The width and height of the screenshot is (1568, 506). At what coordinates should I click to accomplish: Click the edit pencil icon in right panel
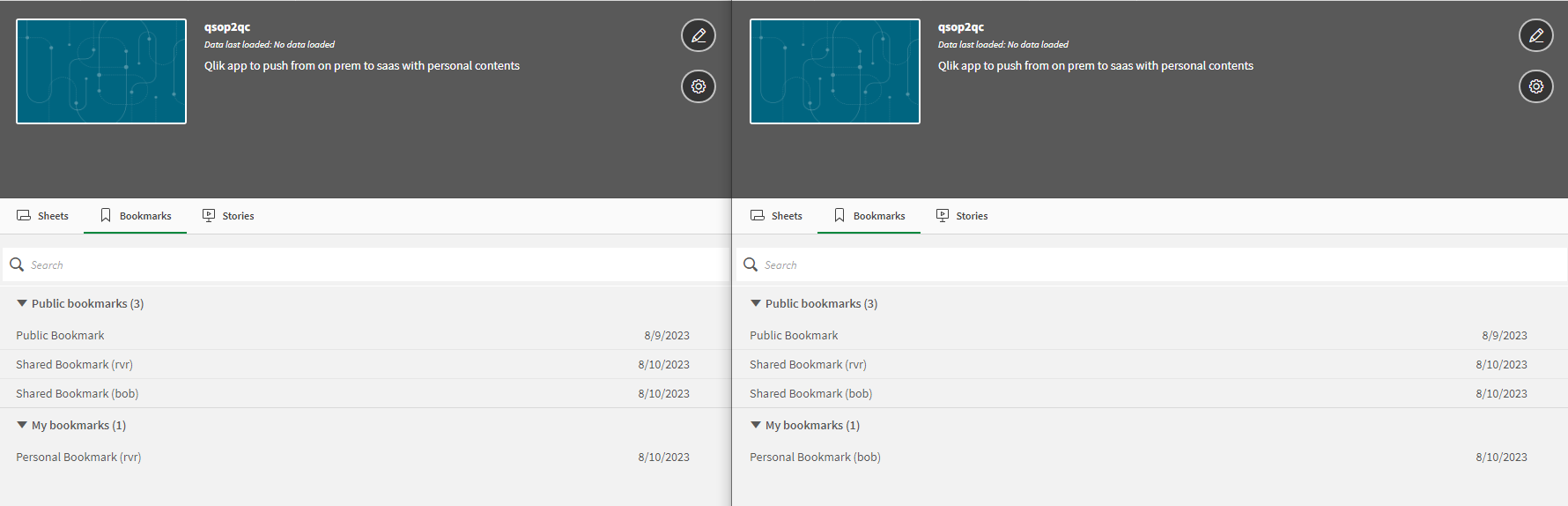tap(1536, 35)
